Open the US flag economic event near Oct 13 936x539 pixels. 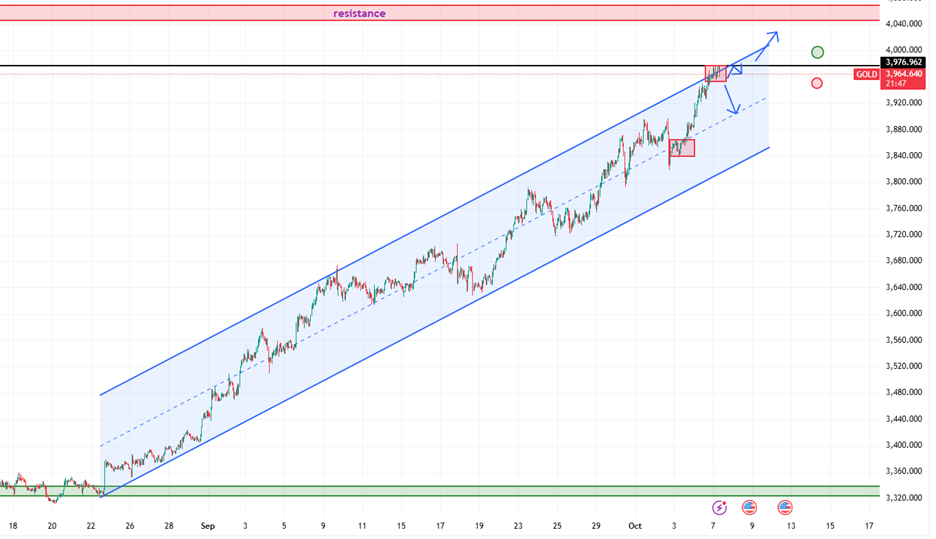pyautogui.click(x=785, y=508)
